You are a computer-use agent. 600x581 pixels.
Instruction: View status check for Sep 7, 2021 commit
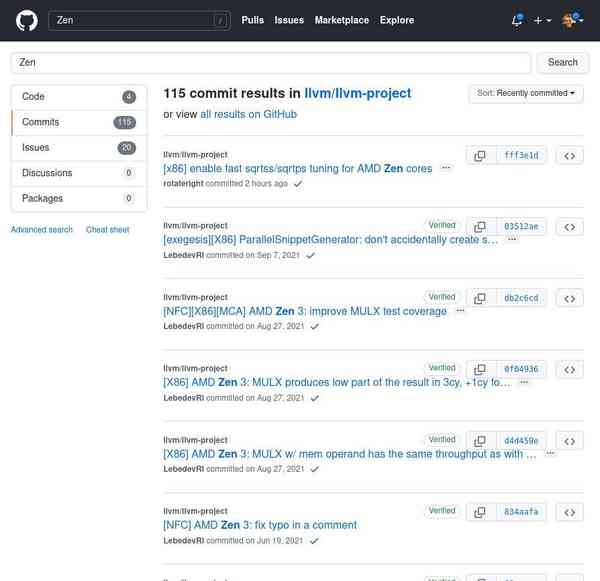(x=310, y=255)
